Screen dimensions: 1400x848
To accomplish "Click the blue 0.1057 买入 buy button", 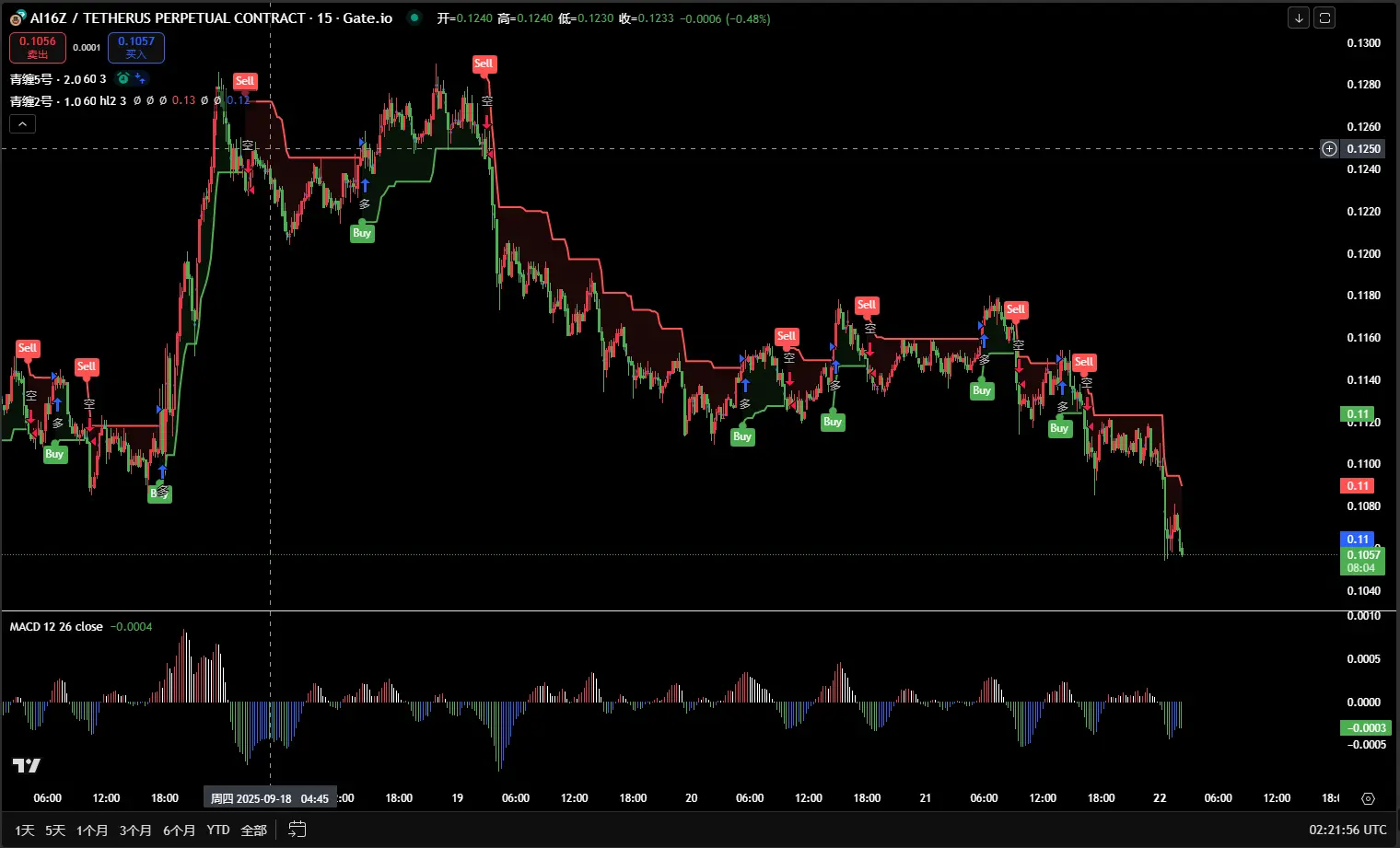I will click(136, 47).
